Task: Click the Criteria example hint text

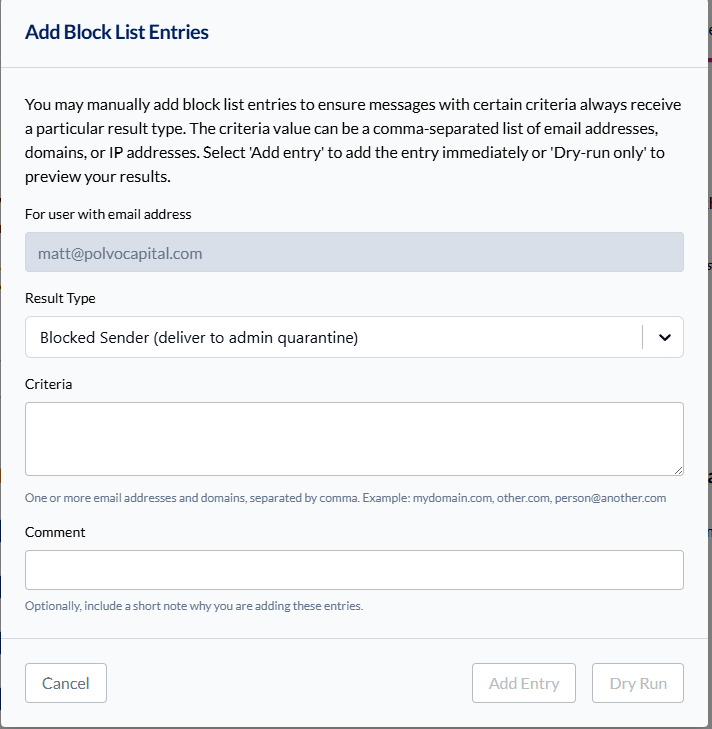Action: click(345, 498)
